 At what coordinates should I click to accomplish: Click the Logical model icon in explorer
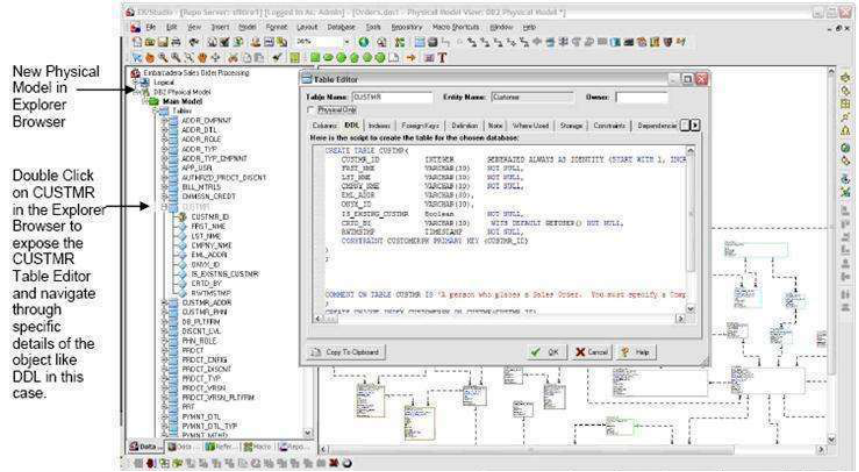(143, 83)
